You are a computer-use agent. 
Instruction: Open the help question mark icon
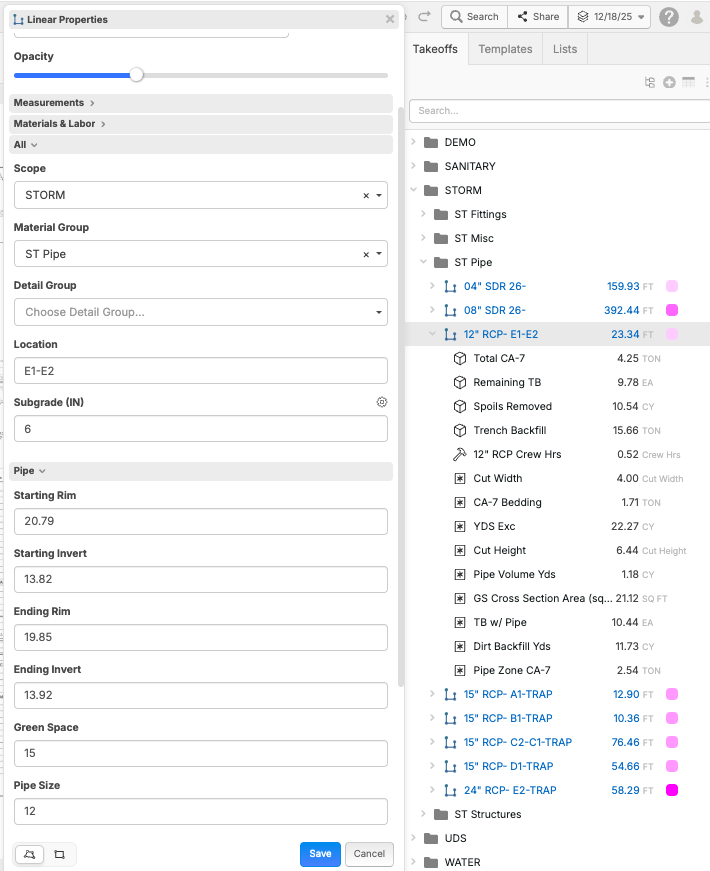(669, 17)
